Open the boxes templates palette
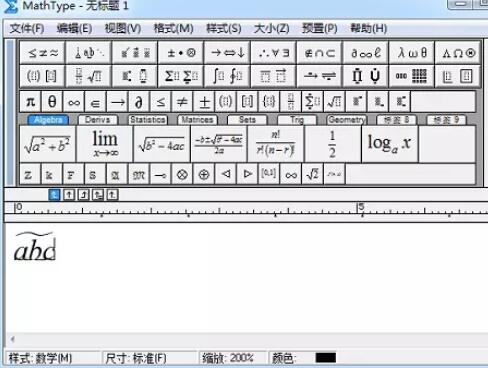The width and height of the screenshot is (488, 368). tap(458, 76)
